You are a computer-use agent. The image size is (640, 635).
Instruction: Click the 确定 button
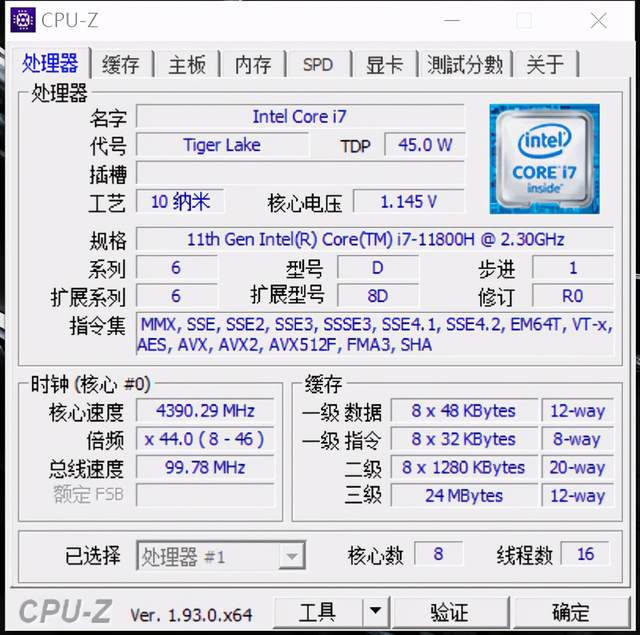coord(571,612)
